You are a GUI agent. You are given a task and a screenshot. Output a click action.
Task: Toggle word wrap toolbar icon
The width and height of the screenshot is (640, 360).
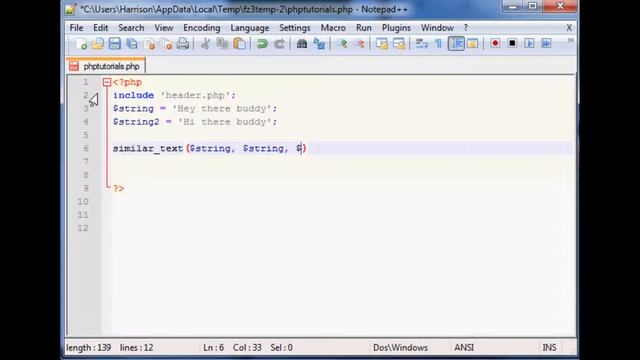(x=421, y=44)
